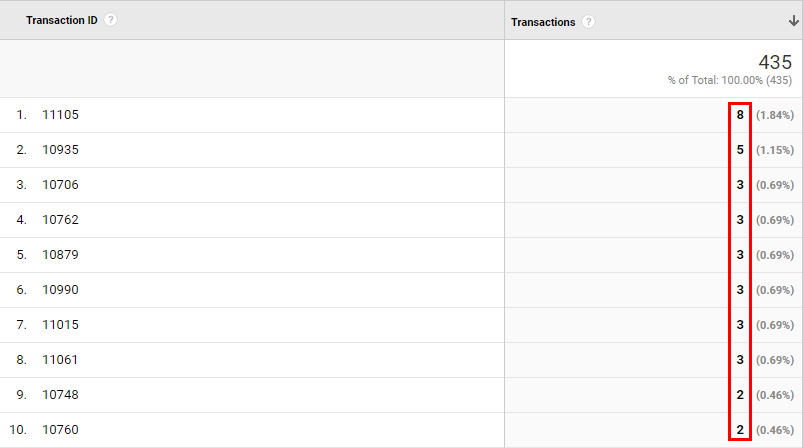Open transaction ID 11105

point(60,115)
